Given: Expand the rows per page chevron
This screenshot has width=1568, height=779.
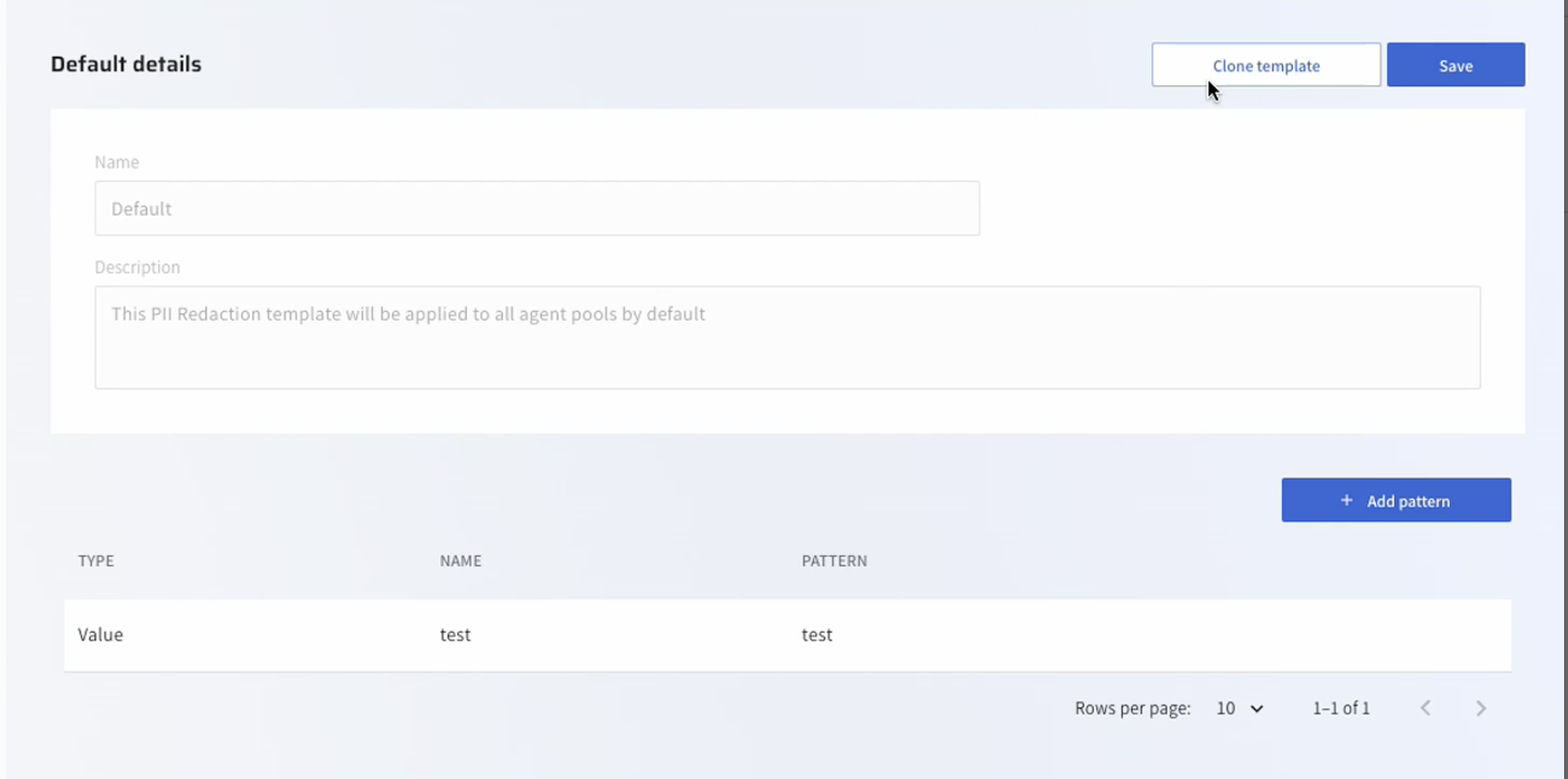Looking at the screenshot, I should [1257, 709].
